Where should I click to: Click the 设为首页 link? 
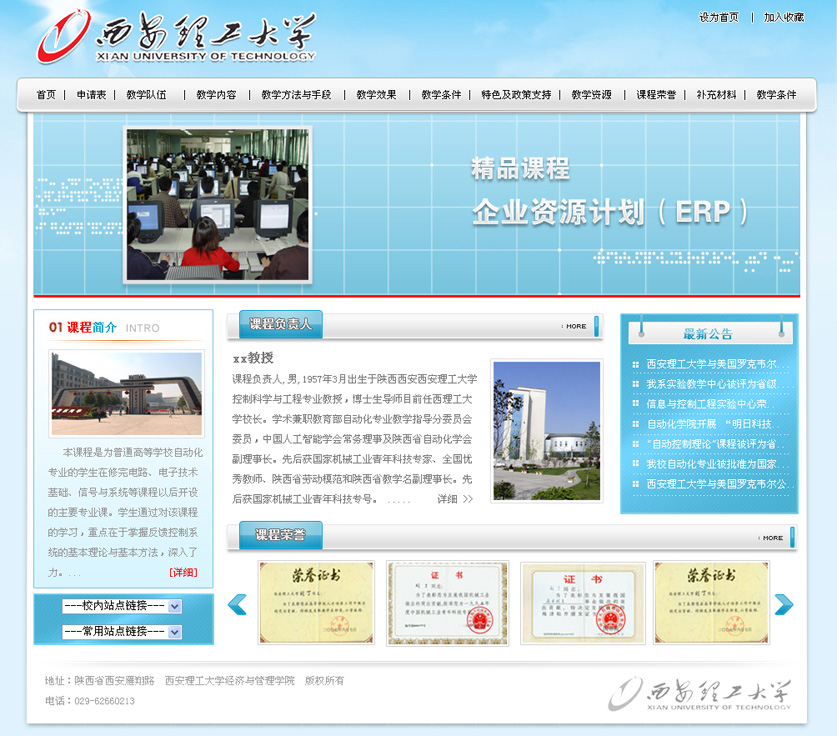pos(719,18)
